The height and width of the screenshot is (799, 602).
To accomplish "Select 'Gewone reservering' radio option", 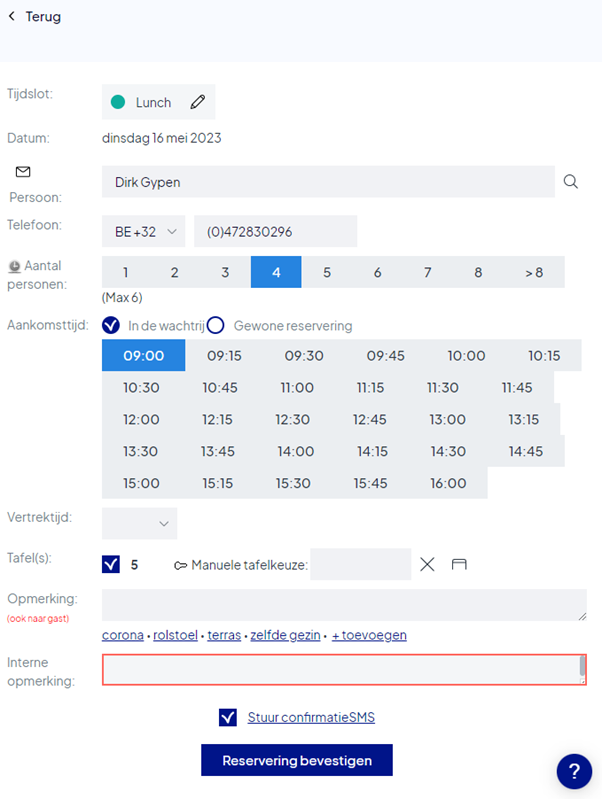I will pos(216,325).
